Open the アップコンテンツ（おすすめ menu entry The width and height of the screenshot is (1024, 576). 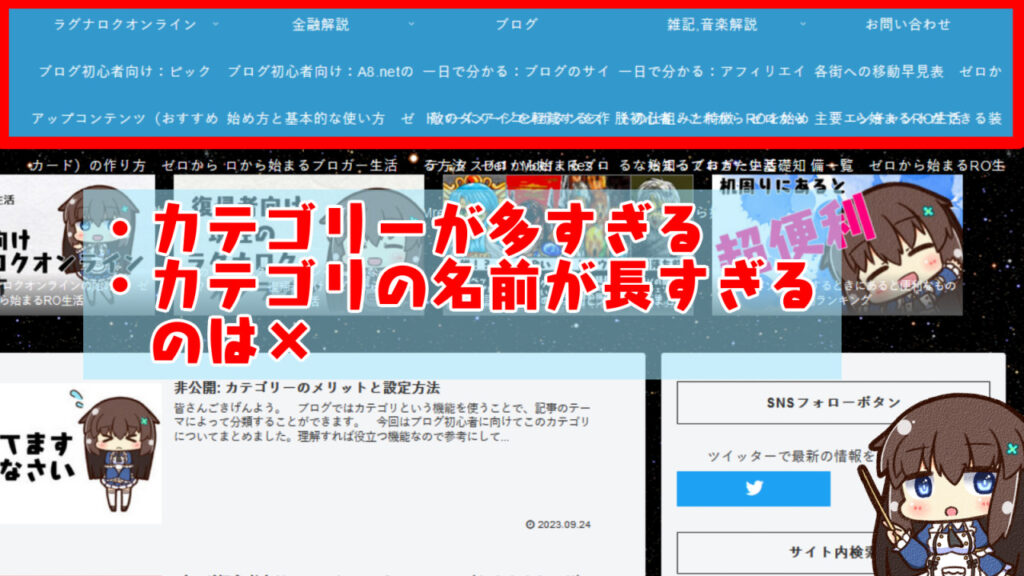125,119
